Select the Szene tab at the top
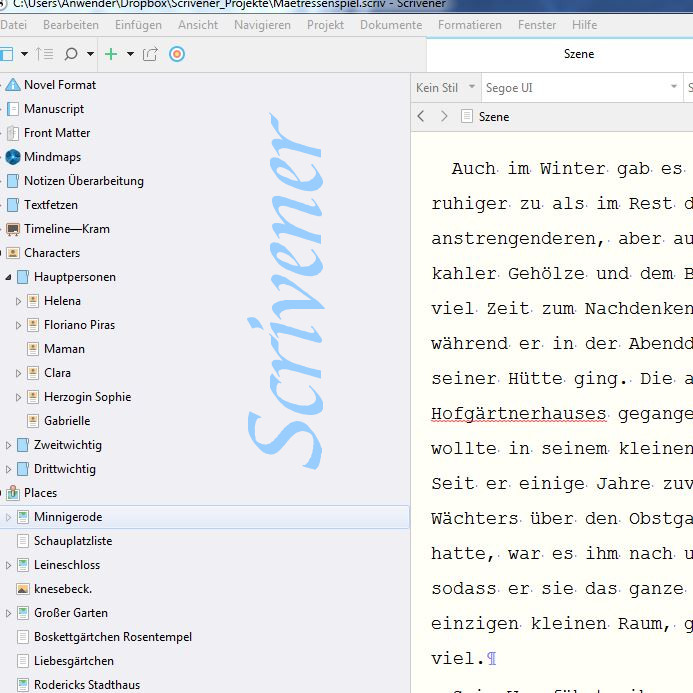 coord(579,54)
